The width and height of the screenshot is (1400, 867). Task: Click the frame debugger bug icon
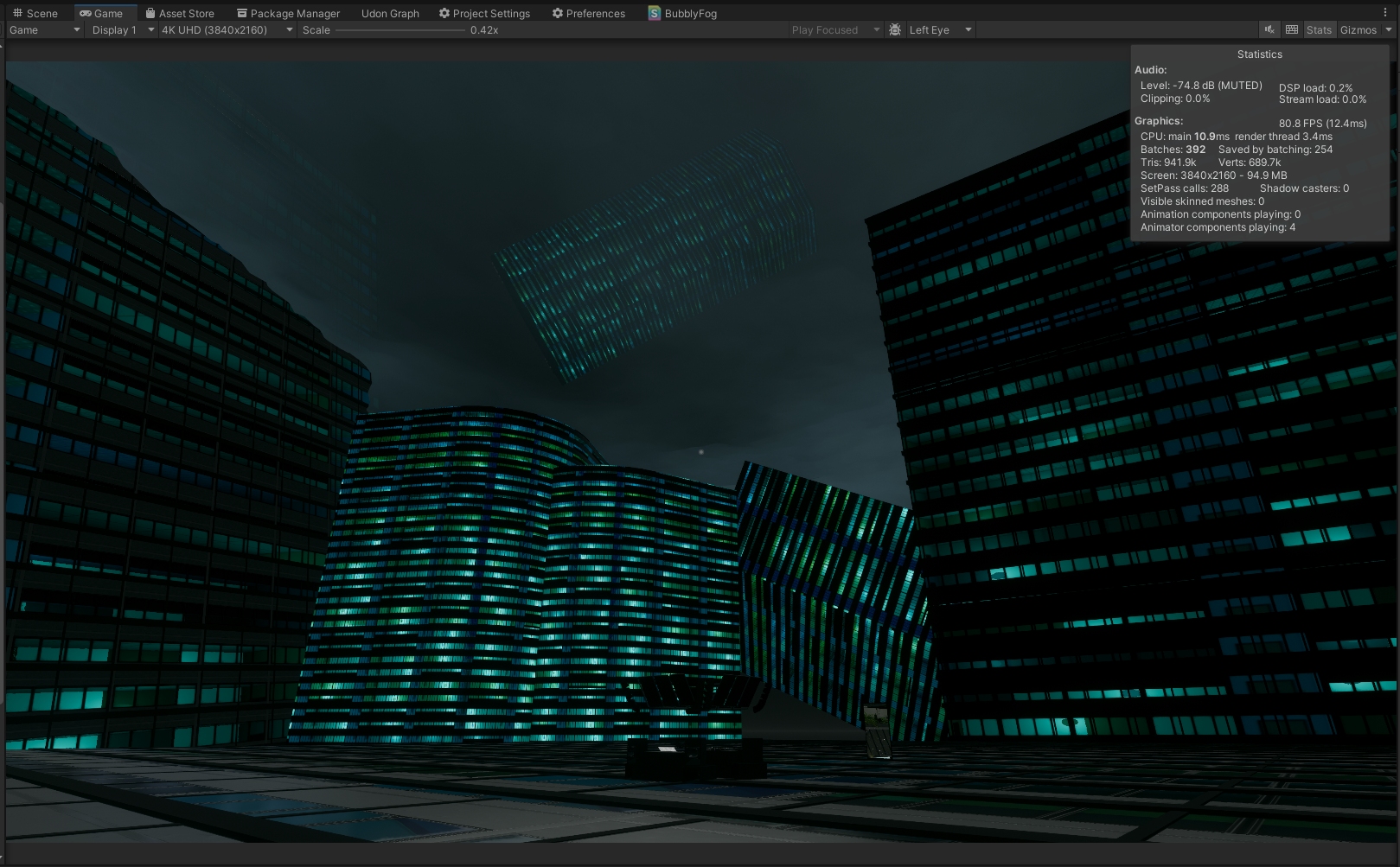coord(895,29)
